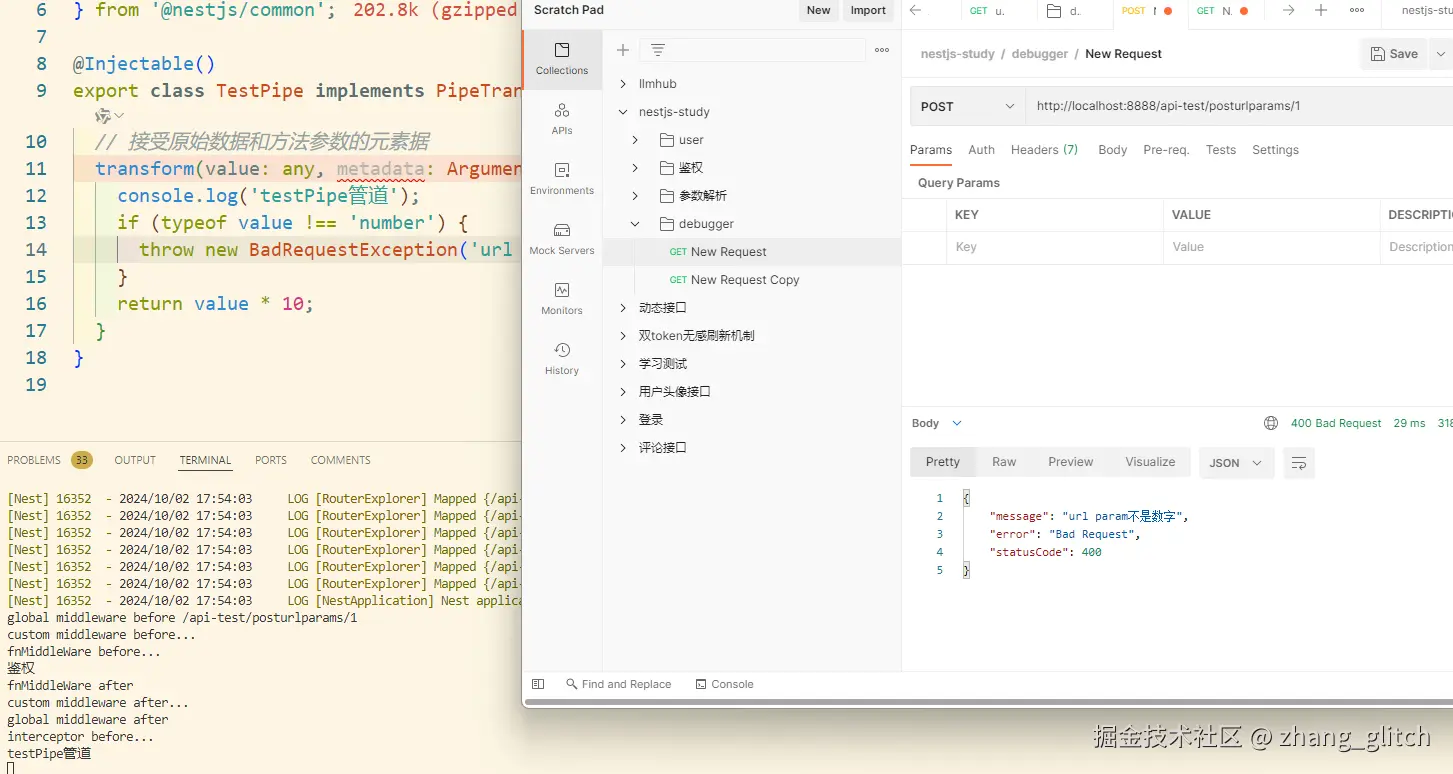The image size is (1453, 774).
Task: Expand the 动态接口 collection
Action: (623, 308)
